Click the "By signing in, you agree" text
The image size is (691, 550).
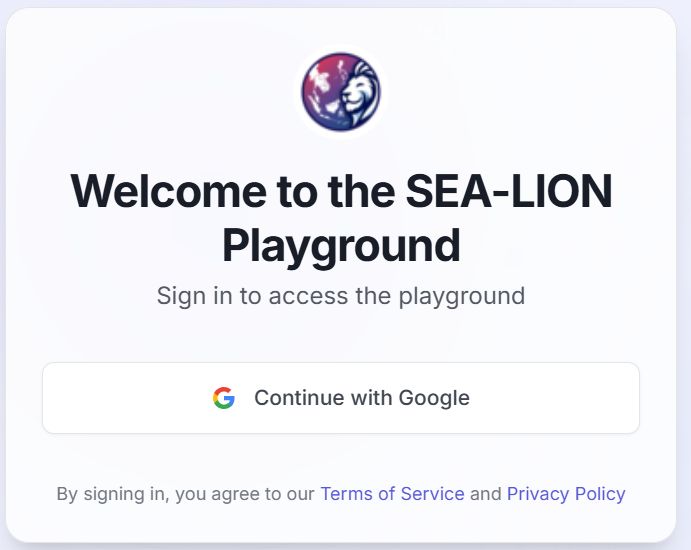(186, 494)
